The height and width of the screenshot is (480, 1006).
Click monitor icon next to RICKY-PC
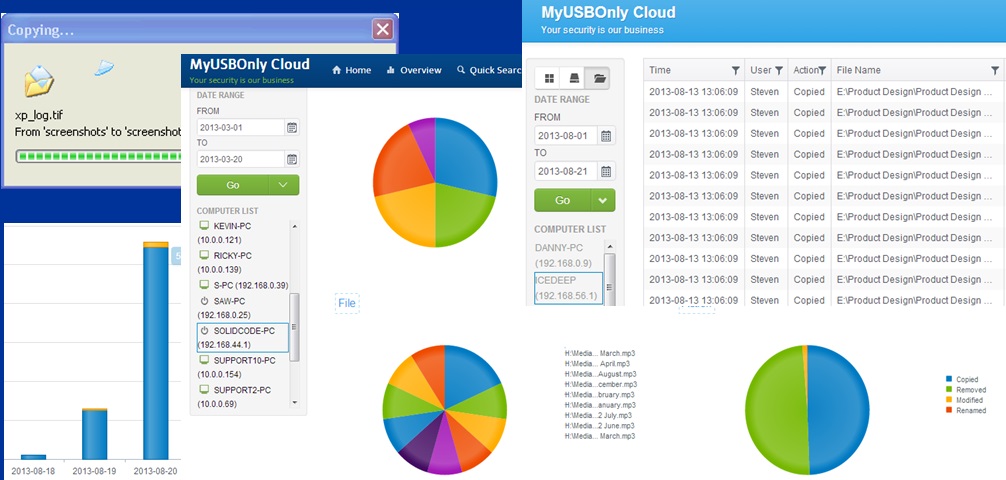coord(205,255)
